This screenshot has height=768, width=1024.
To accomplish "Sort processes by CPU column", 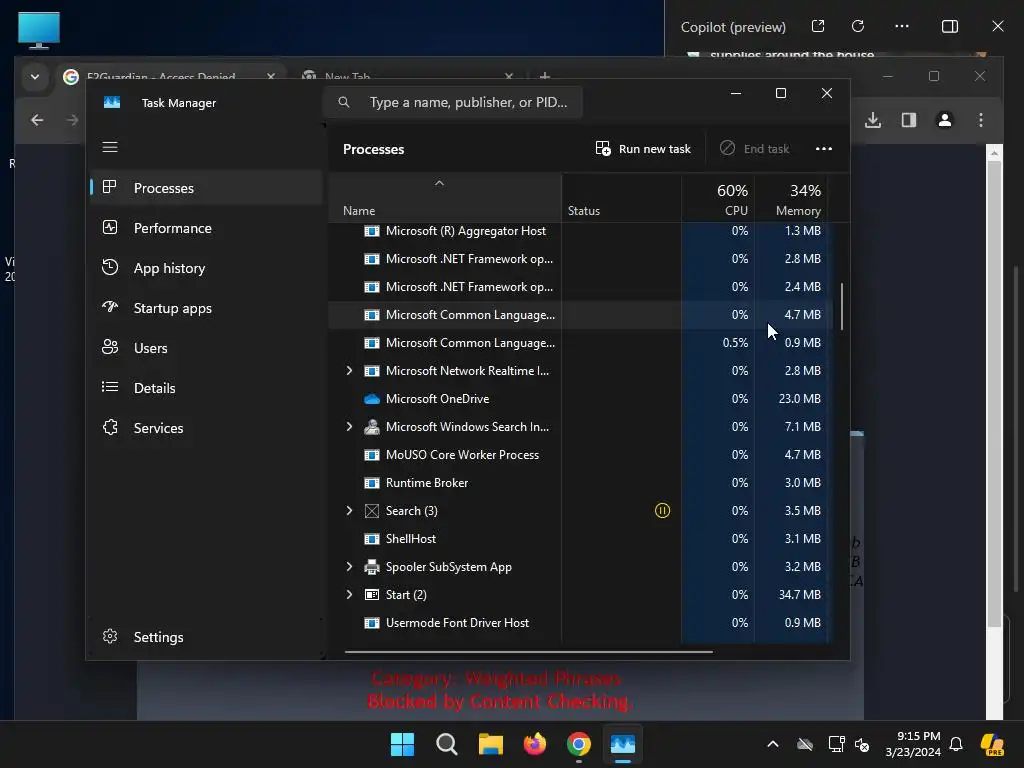I will pos(718,199).
